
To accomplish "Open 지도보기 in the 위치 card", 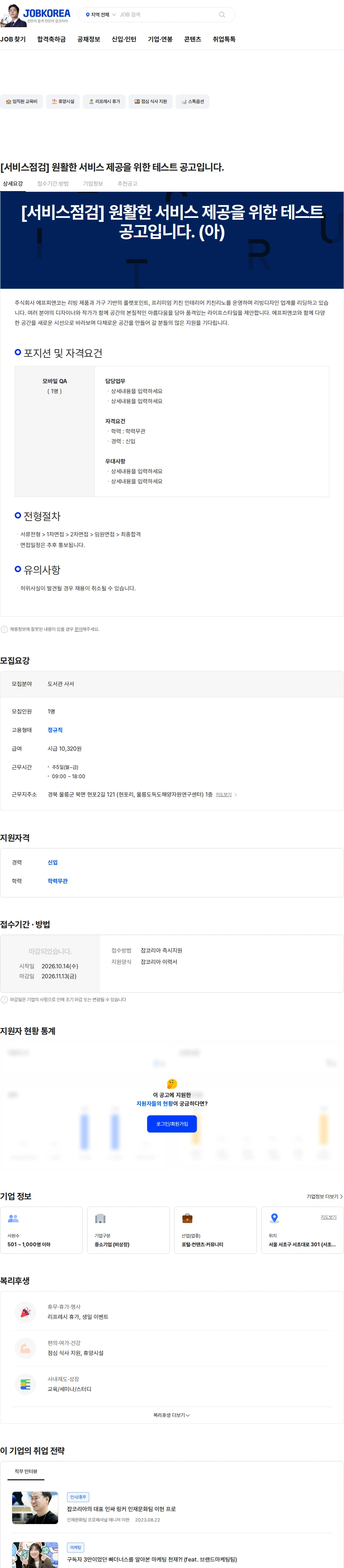I will coord(328,1217).
